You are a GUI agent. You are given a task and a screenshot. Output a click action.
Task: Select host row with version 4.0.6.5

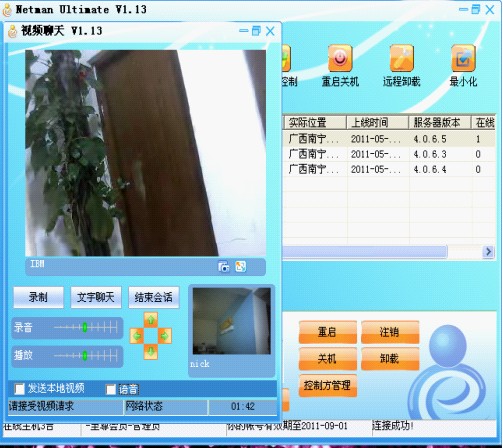pos(389,139)
